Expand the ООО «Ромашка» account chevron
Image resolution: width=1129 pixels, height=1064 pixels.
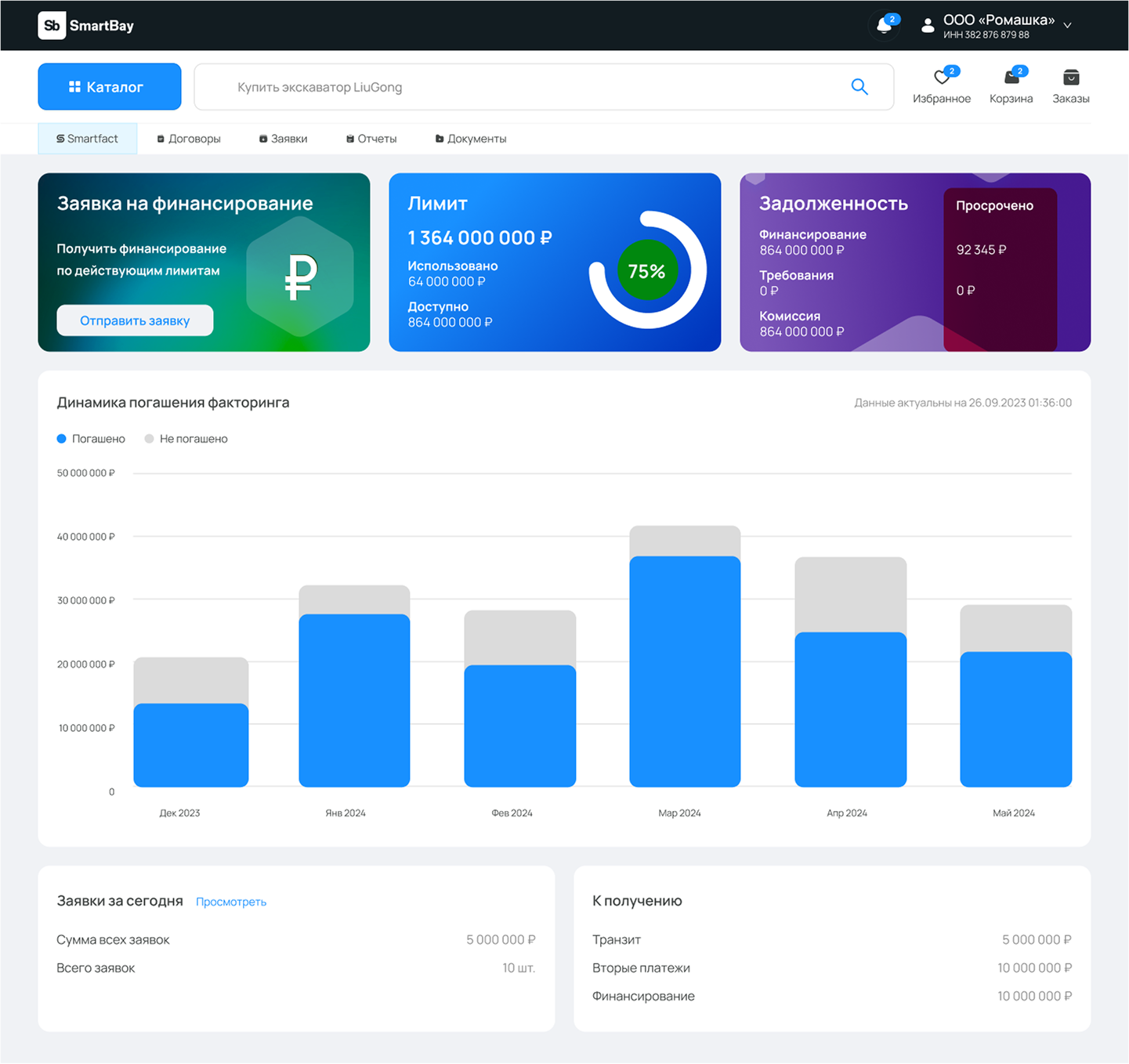point(1067,26)
